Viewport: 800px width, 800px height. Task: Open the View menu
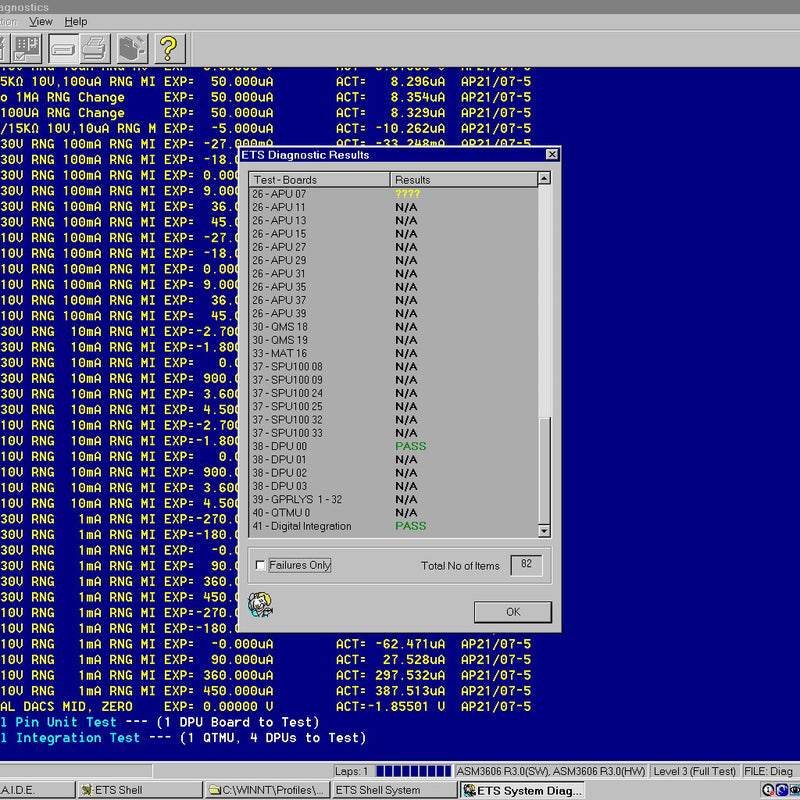41,21
